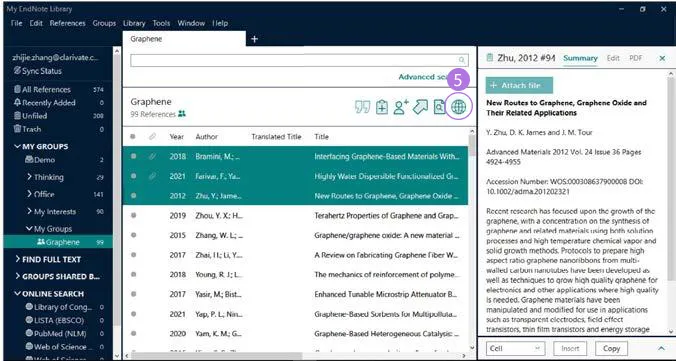Screen dimensions: 676x361
Task: Toggle read status dot for Zhou 2019
Action: point(133,215)
